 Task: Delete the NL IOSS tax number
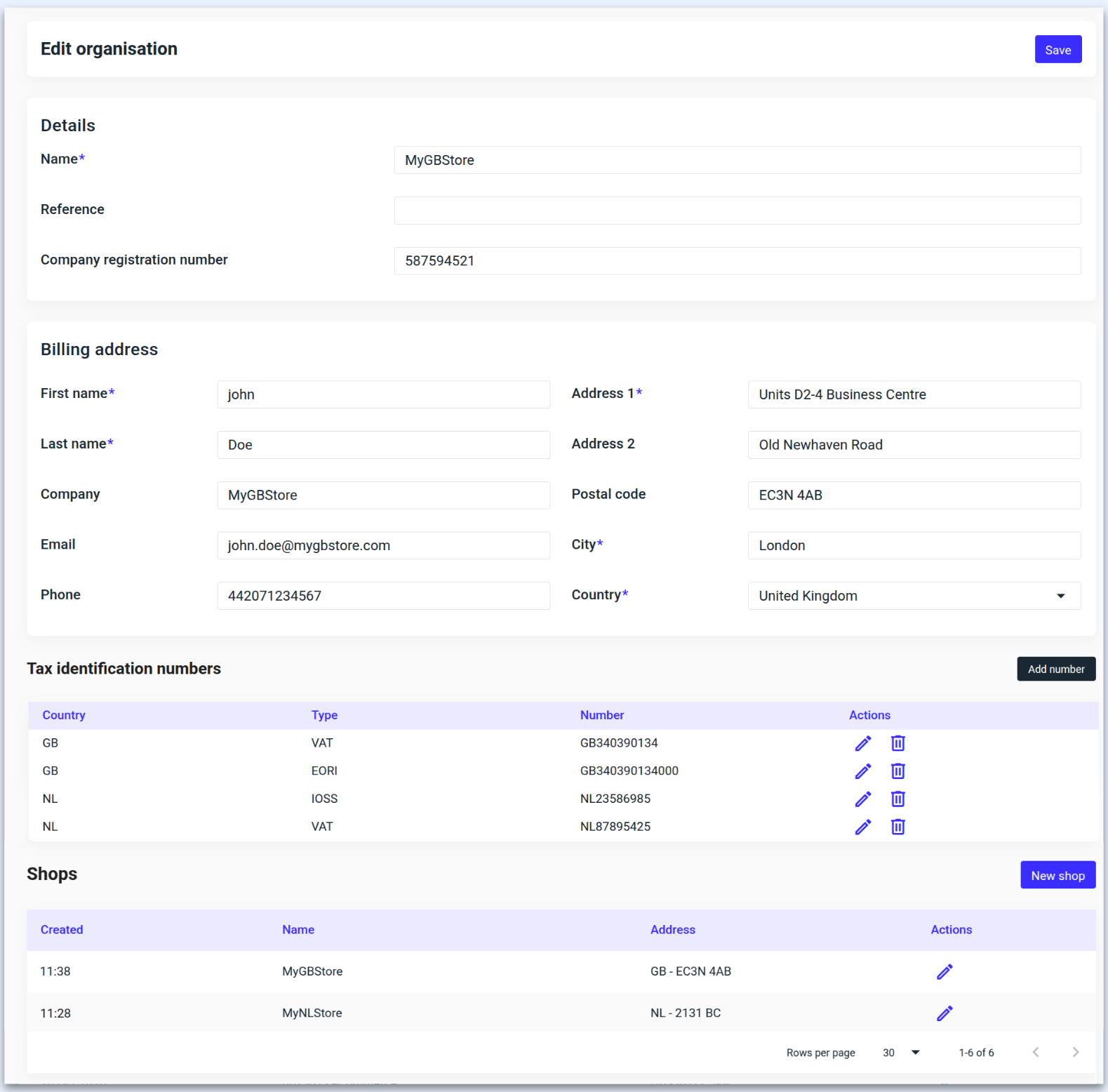897,799
